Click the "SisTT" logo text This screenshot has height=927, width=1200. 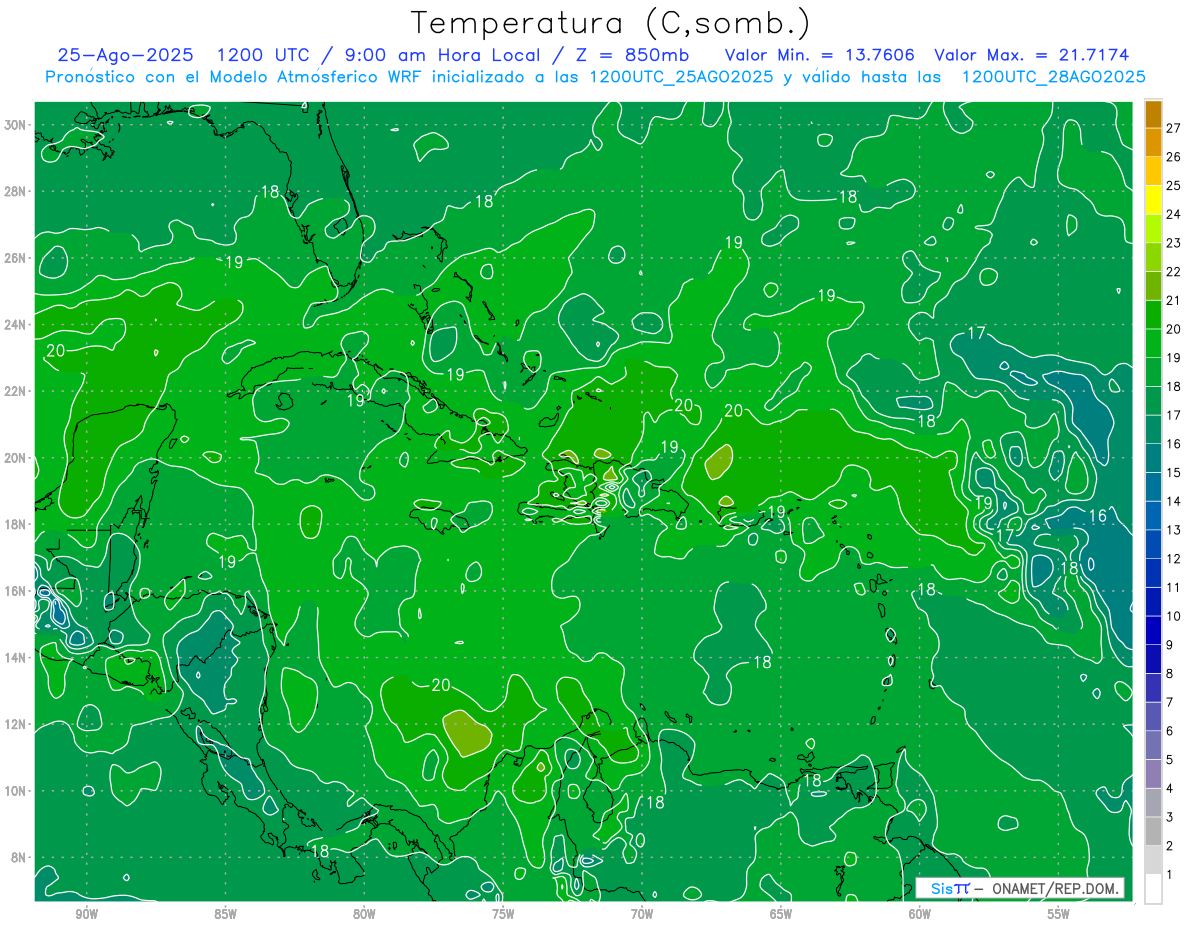[949, 888]
